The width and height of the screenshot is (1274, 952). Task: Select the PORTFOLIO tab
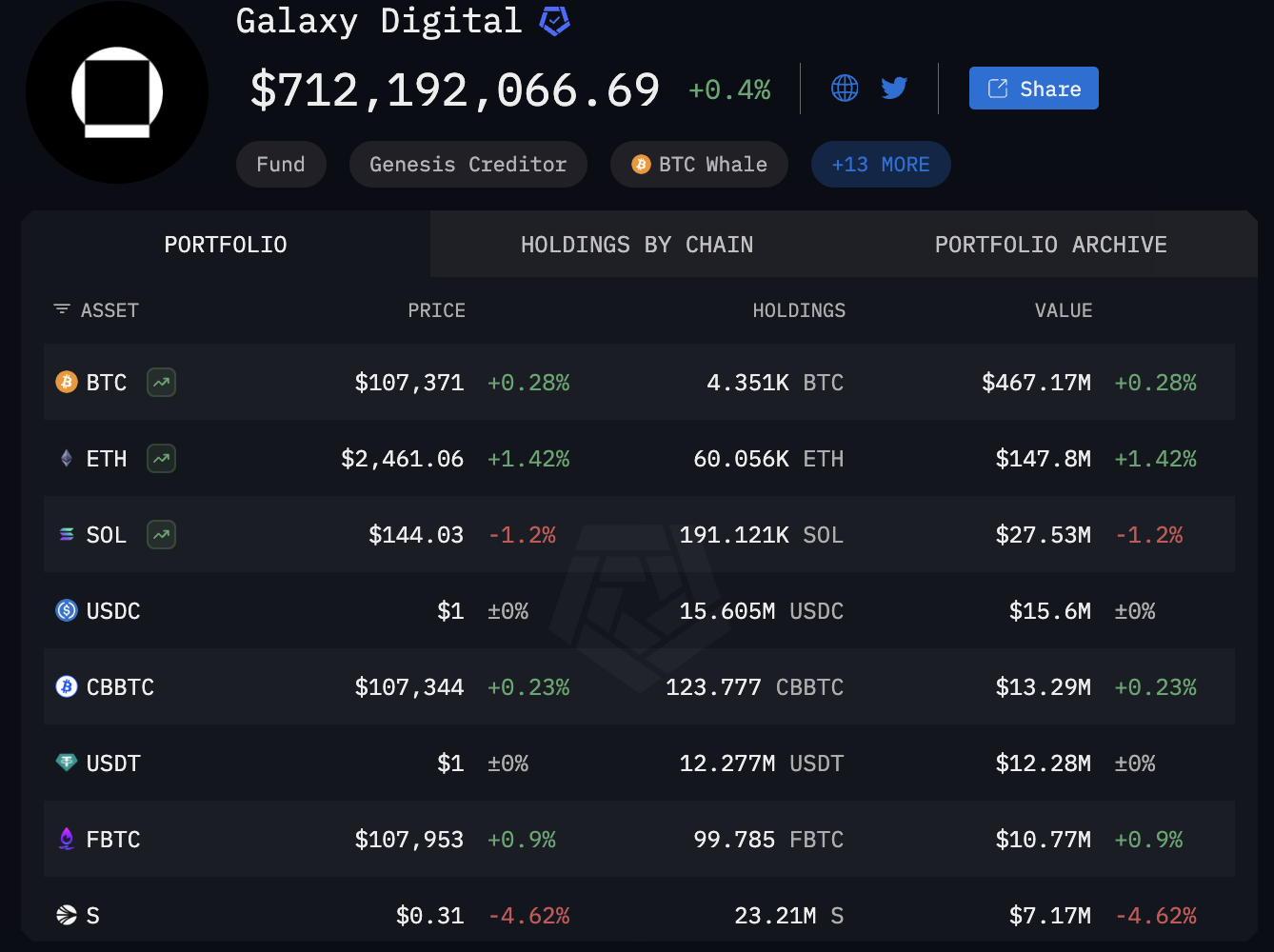(226, 245)
